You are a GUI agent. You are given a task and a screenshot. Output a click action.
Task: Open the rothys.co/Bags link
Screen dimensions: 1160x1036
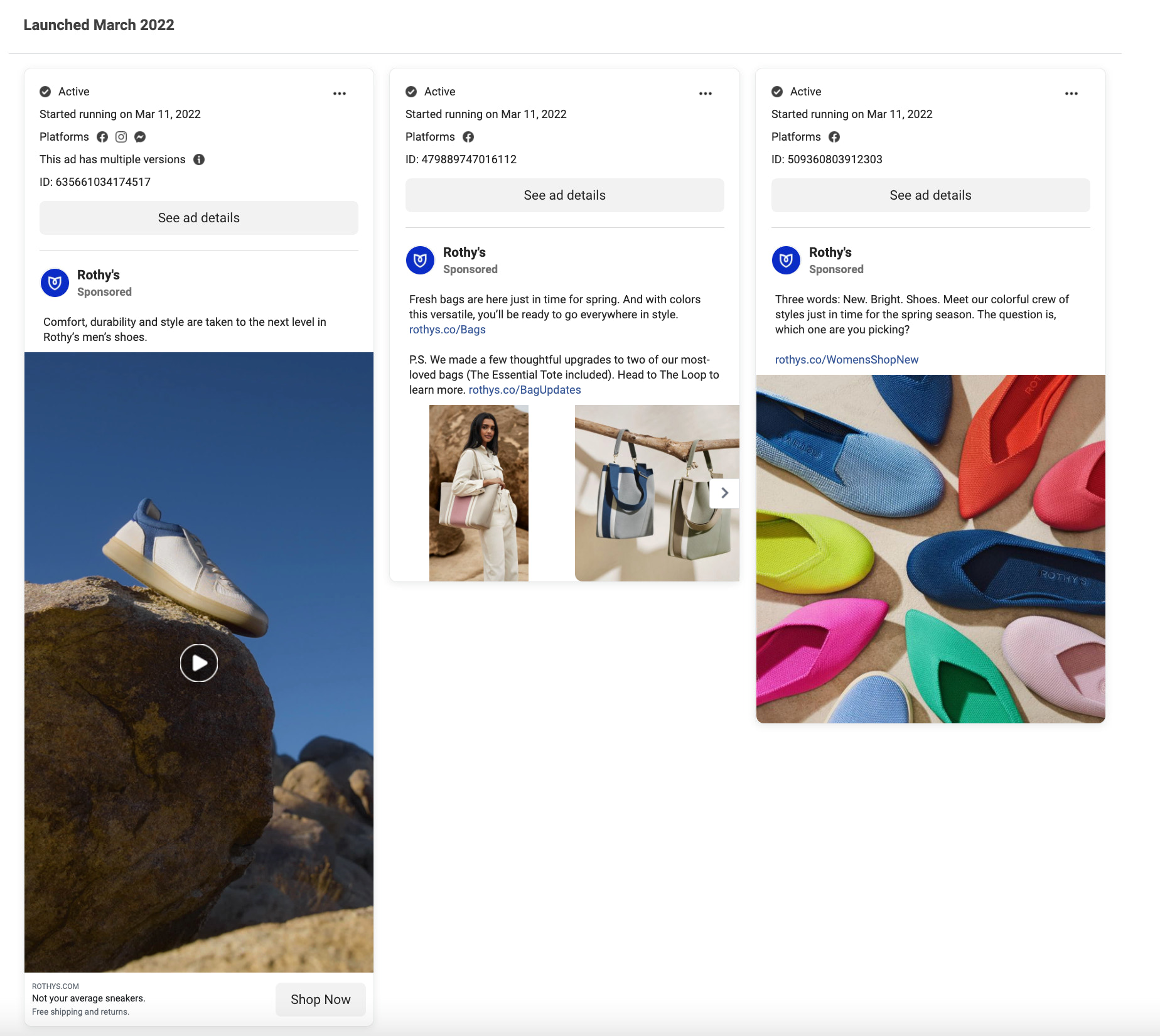tap(448, 330)
